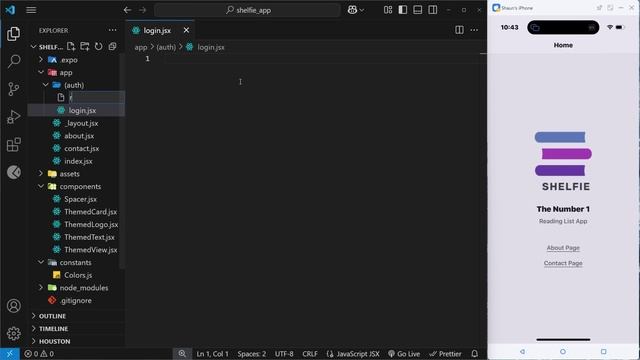Viewport: 640px width, 360px height.
Task: Click the Customize Layout icon
Action: 388,10
